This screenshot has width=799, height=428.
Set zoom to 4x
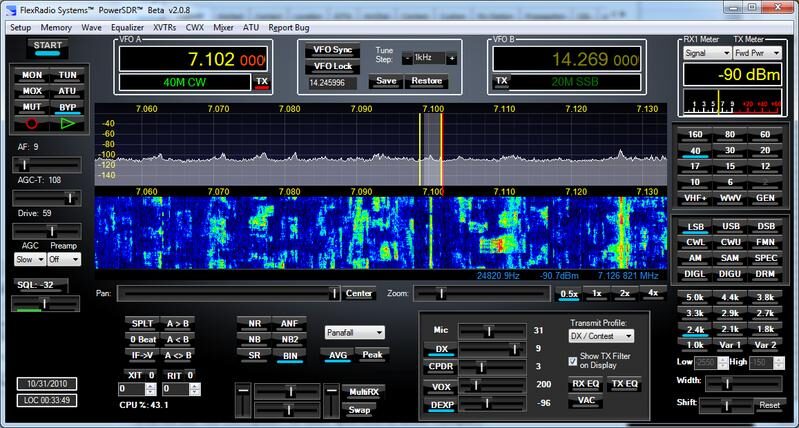coord(652,293)
